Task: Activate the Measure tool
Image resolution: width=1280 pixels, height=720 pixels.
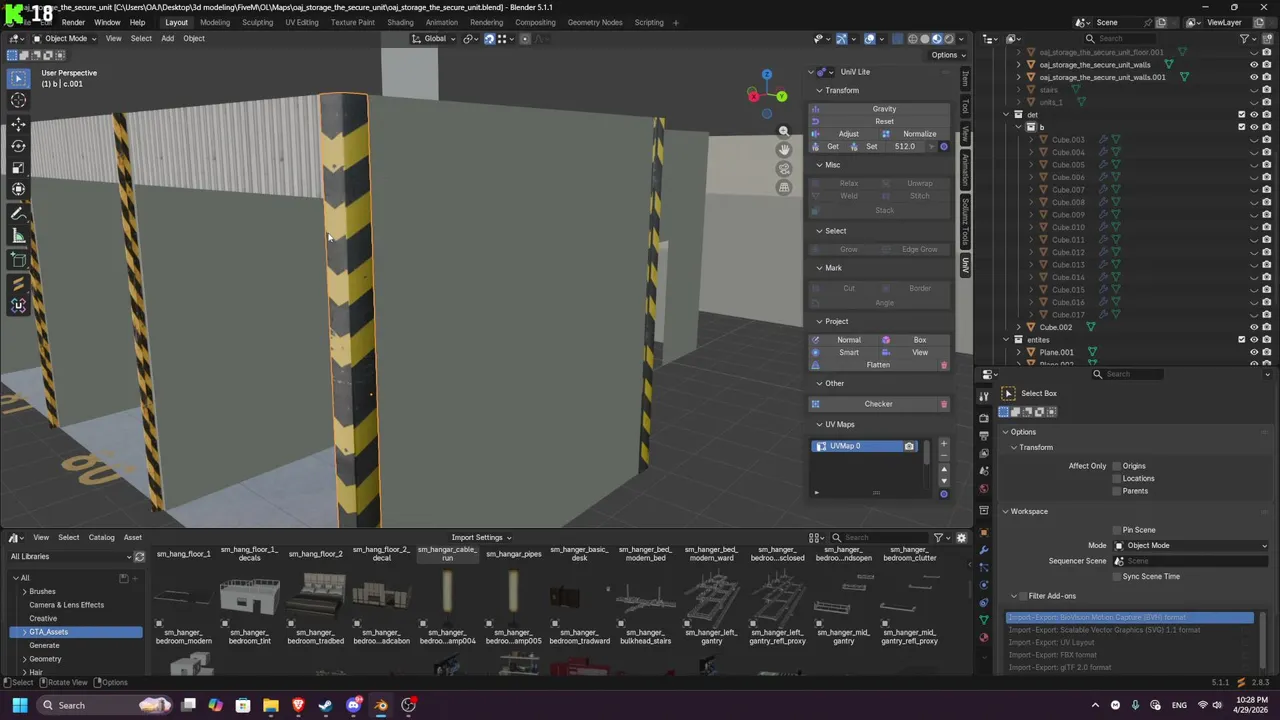Action: pos(18,236)
